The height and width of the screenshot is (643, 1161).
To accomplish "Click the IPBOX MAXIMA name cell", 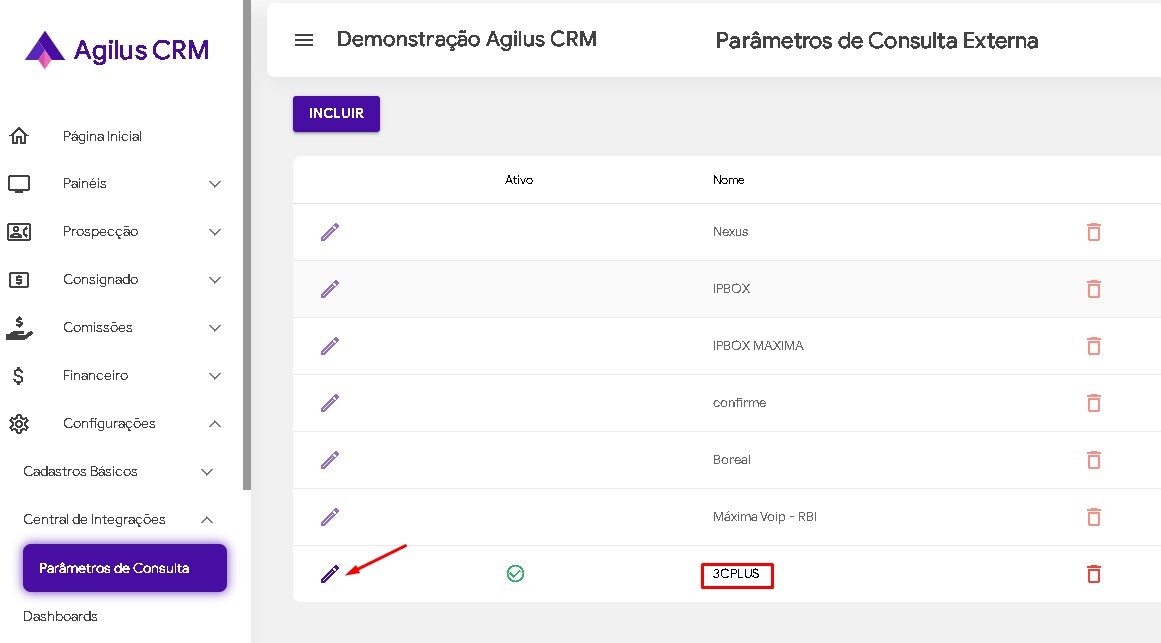I will tap(757, 346).
